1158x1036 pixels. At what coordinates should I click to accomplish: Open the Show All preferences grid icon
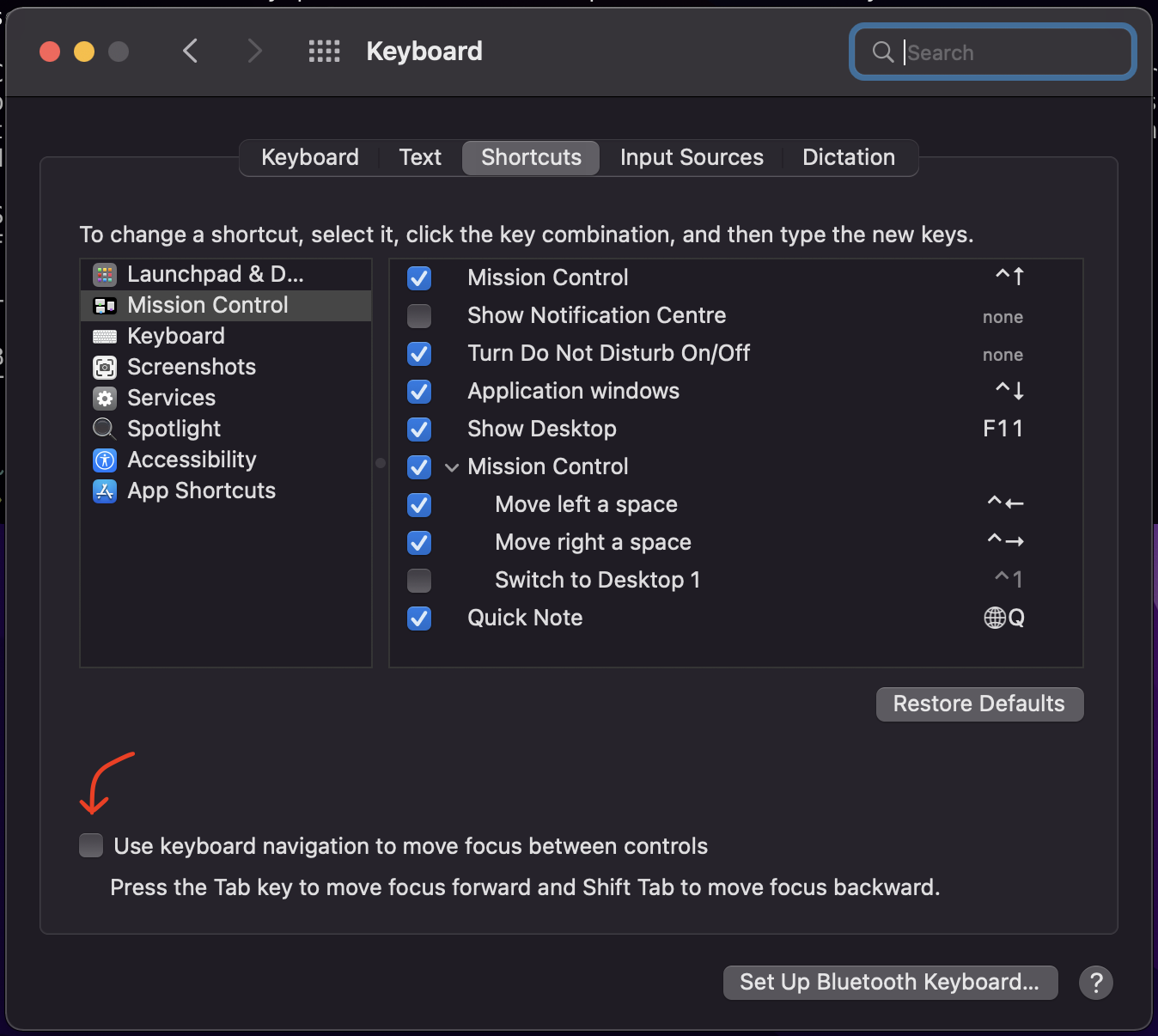pos(325,52)
